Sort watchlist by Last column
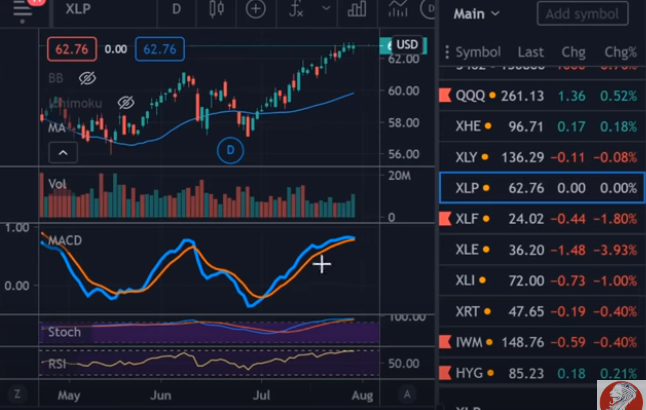 pyautogui.click(x=531, y=52)
